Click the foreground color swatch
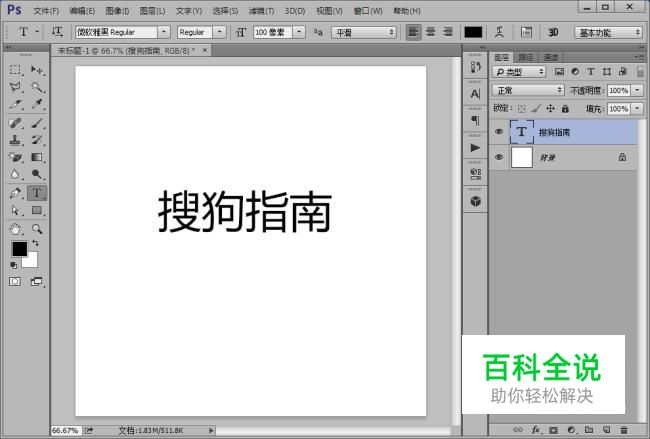Image resolution: width=650 pixels, height=439 pixels. (19, 249)
